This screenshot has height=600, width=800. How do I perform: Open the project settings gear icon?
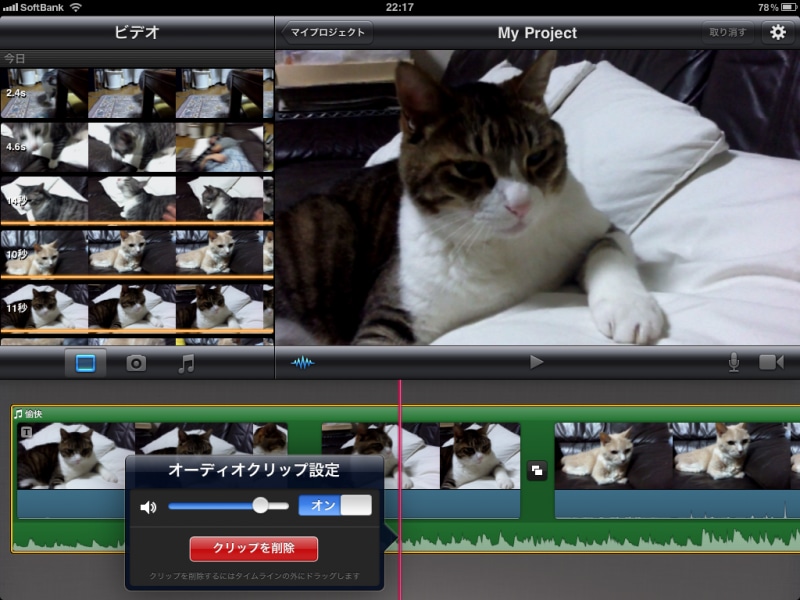point(777,32)
